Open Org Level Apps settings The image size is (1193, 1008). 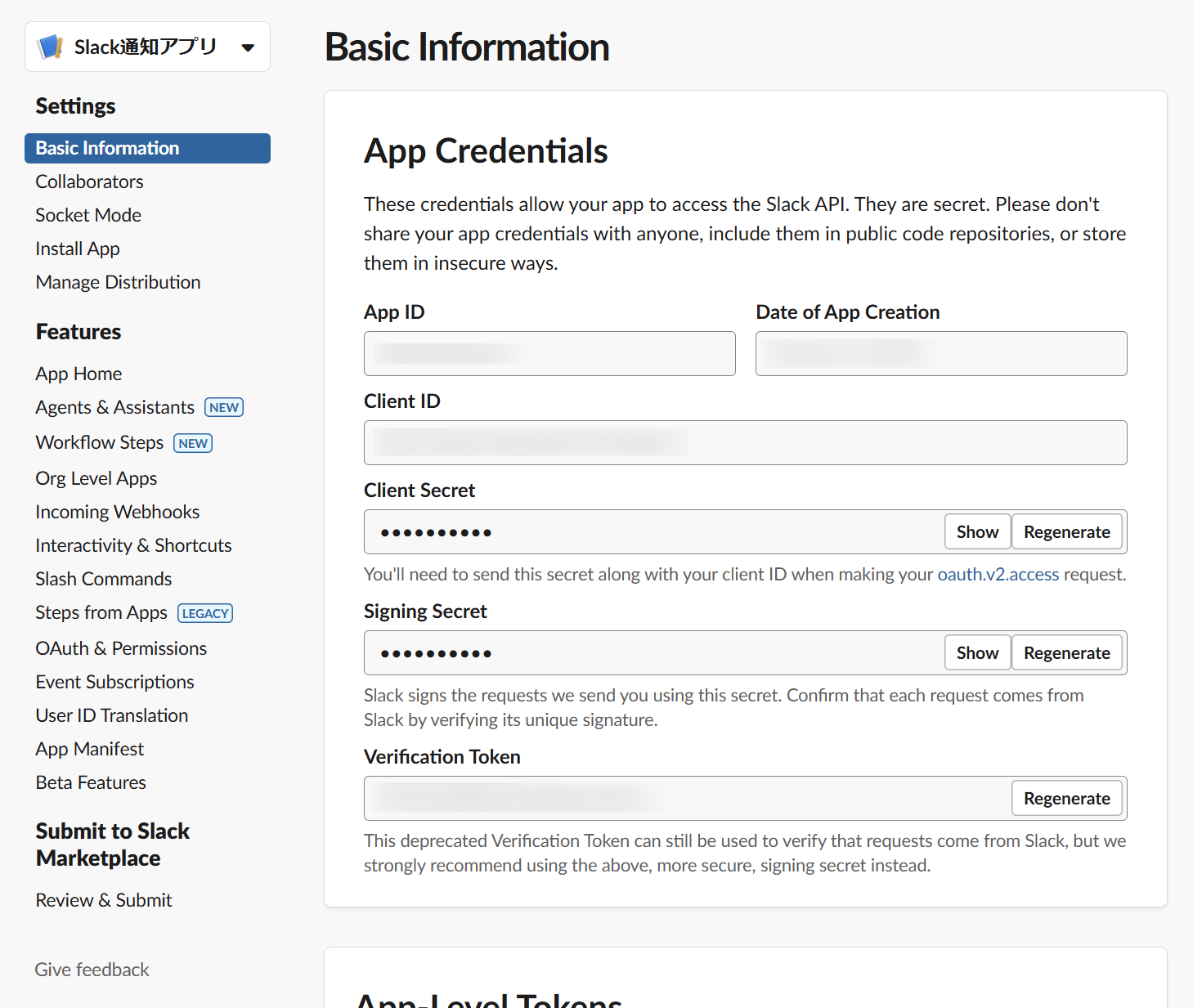(96, 478)
